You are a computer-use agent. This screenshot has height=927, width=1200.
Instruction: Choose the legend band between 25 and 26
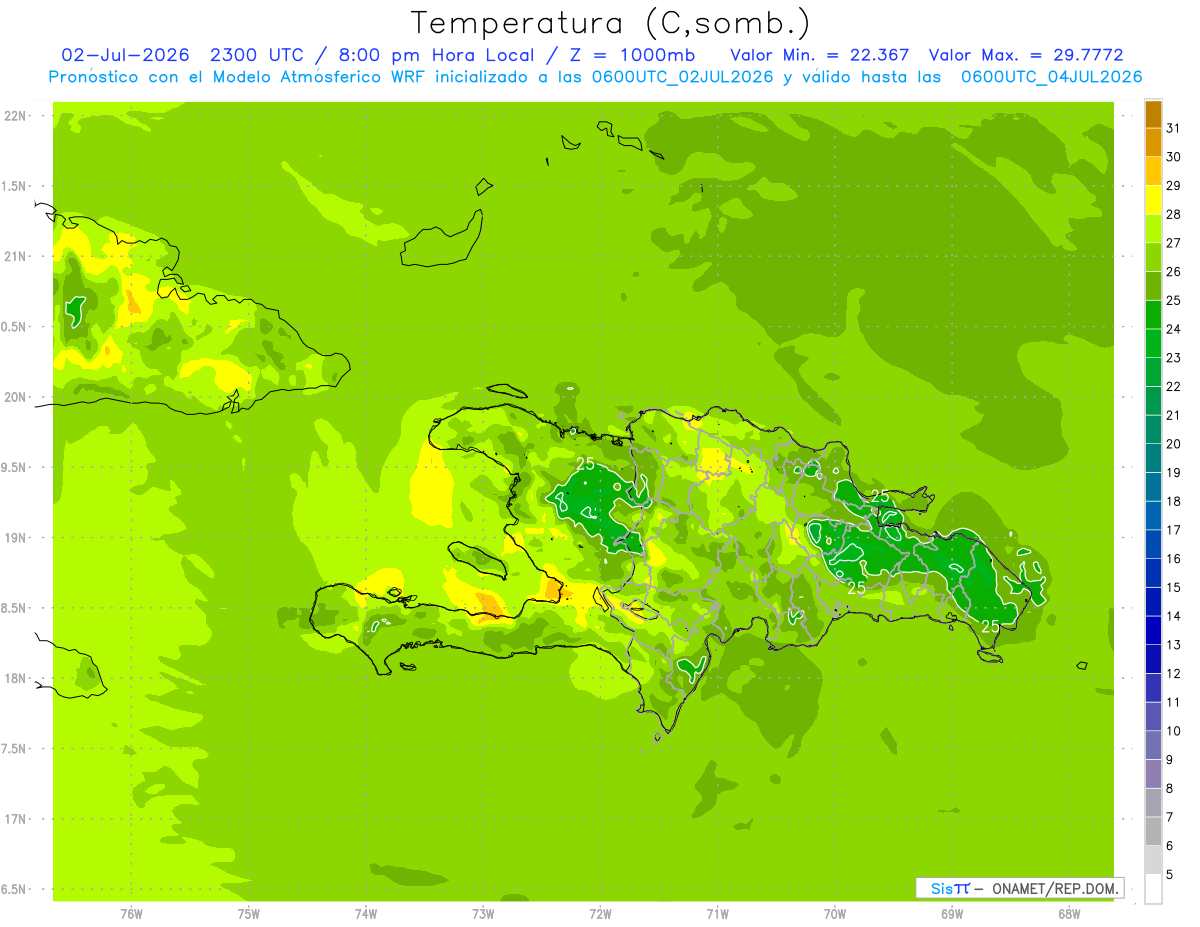tap(1153, 286)
